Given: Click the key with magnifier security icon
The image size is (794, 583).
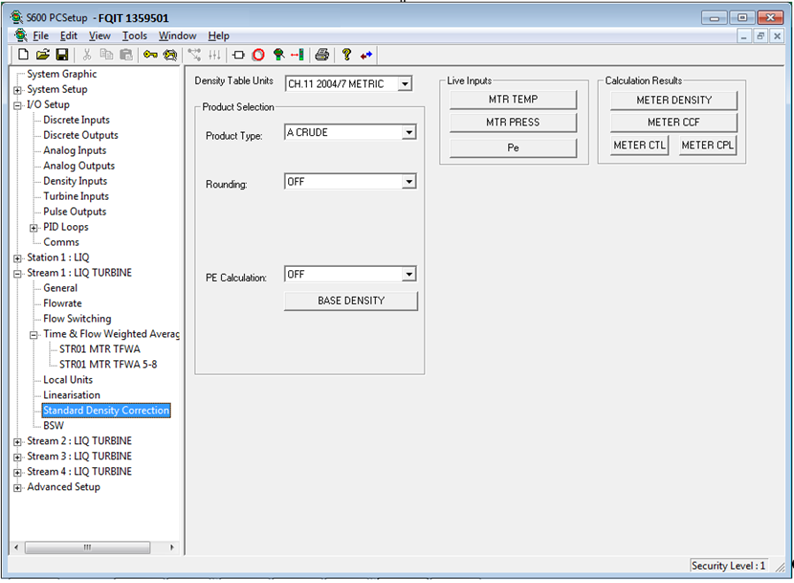Looking at the screenshot, I should 171,54.
